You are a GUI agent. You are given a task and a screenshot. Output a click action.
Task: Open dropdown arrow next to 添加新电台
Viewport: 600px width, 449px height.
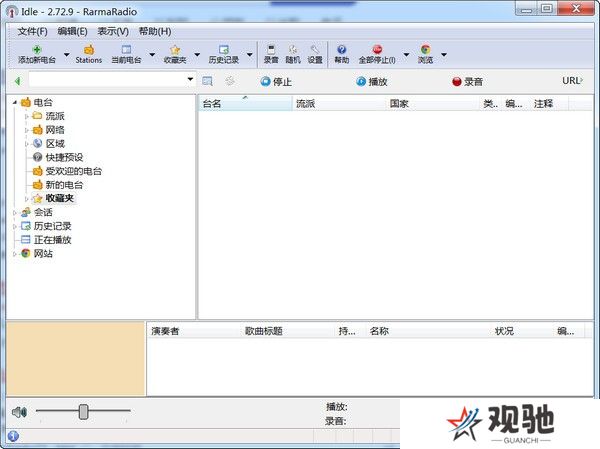(67, 55)
